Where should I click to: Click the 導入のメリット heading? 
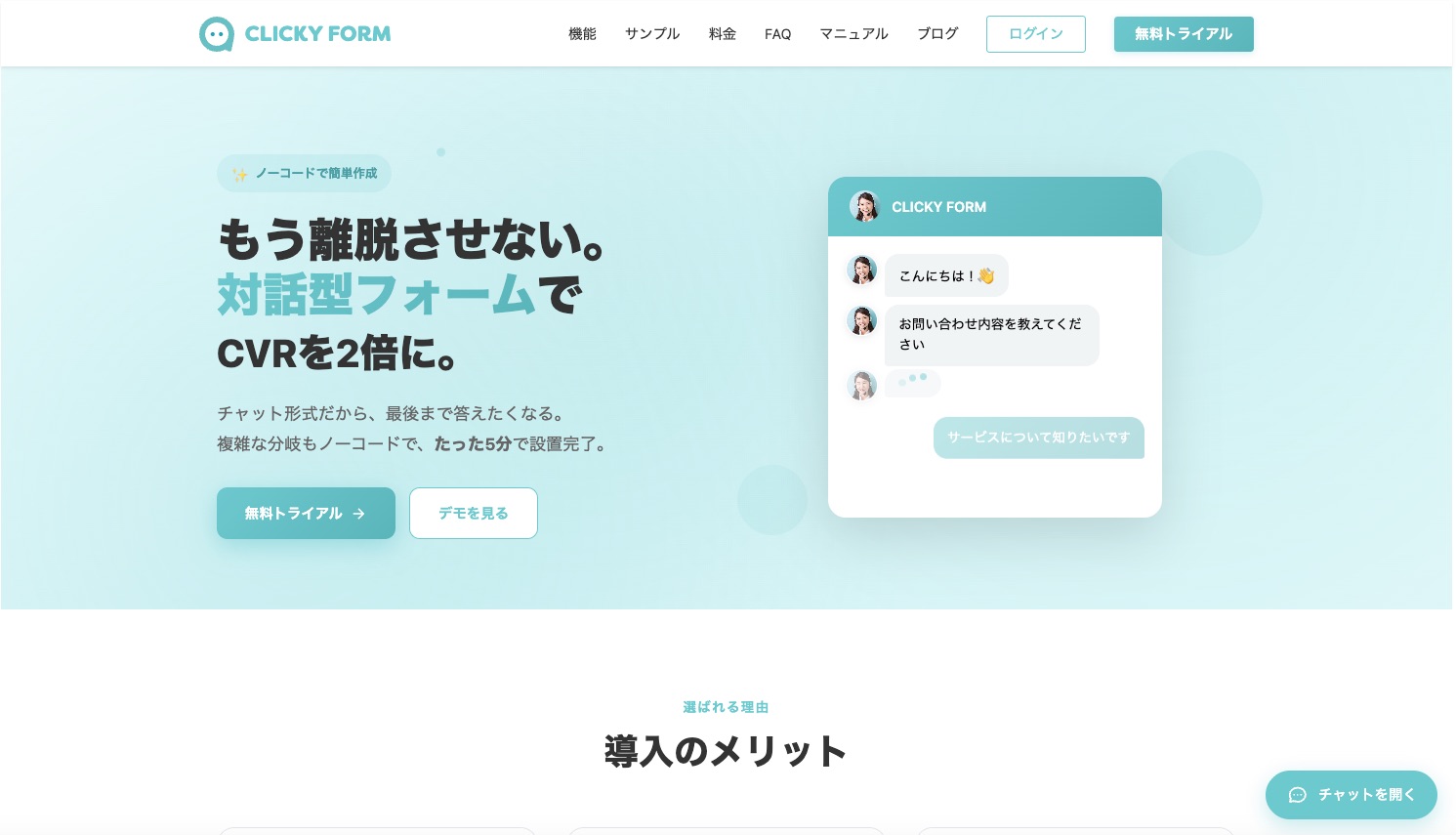click(726, 751)
